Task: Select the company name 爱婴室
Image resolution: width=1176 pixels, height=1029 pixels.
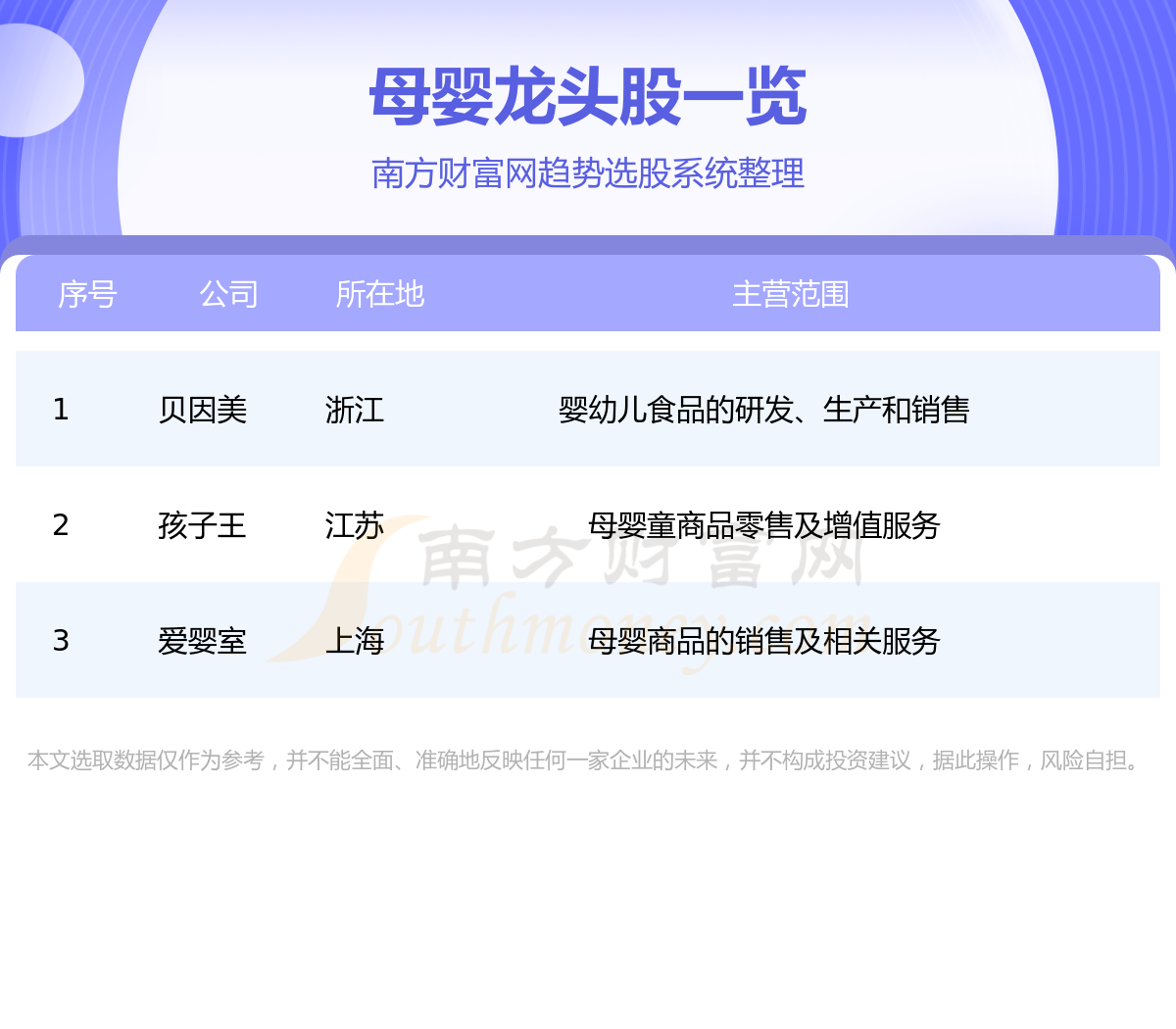Action: 203,641
